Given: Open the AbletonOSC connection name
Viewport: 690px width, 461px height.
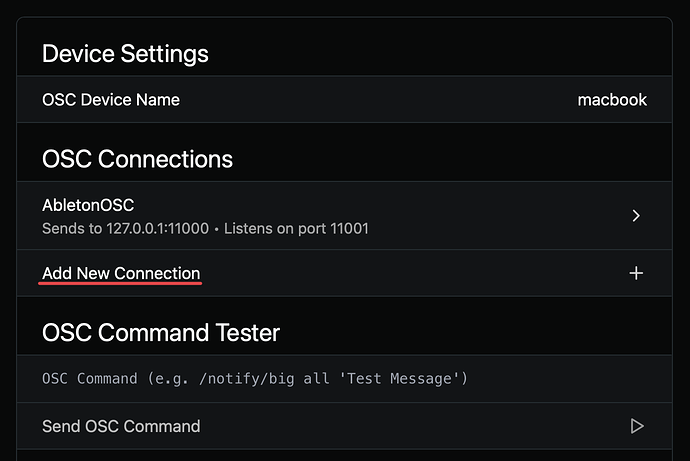Looking at the screenshot, I should (88, 205).
